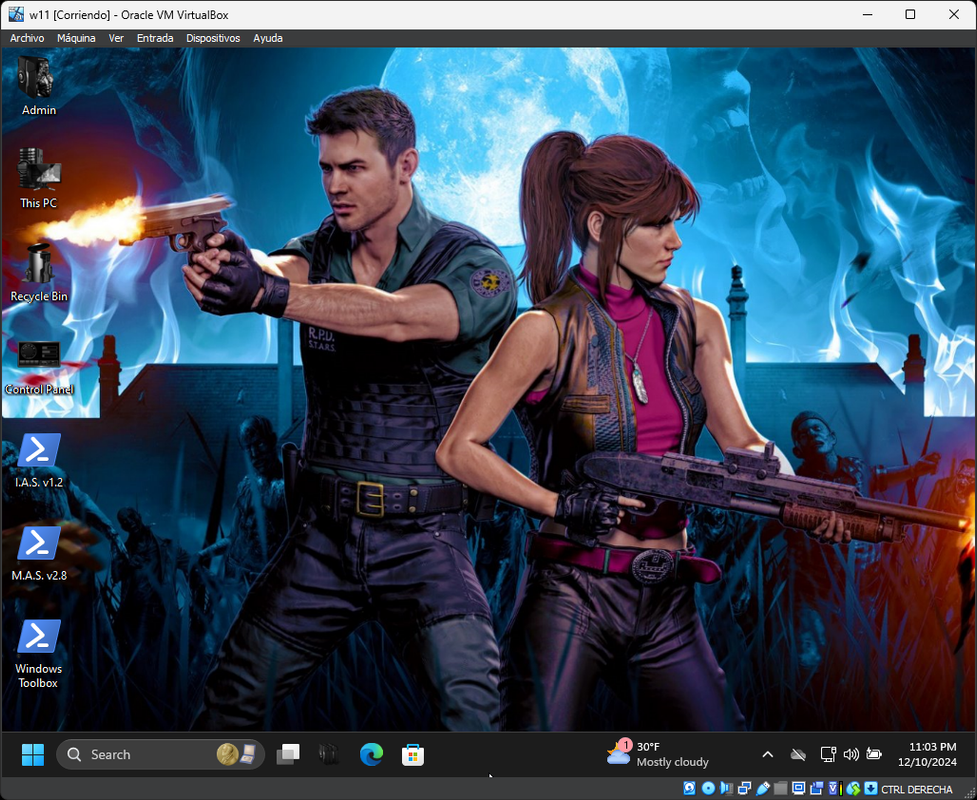
Task: Open Microsoft Store from the taskbar
Action: tap(412, 755)
